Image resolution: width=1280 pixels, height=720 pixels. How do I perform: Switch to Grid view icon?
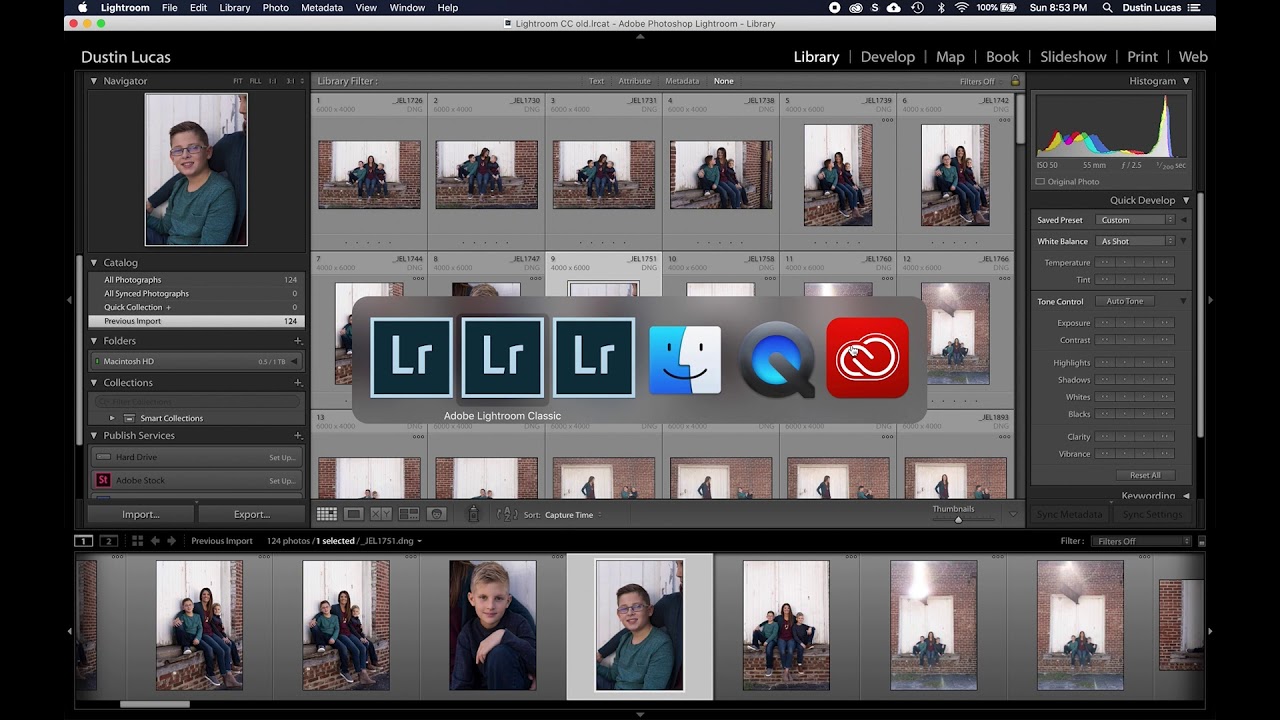(x=327, y=514)
